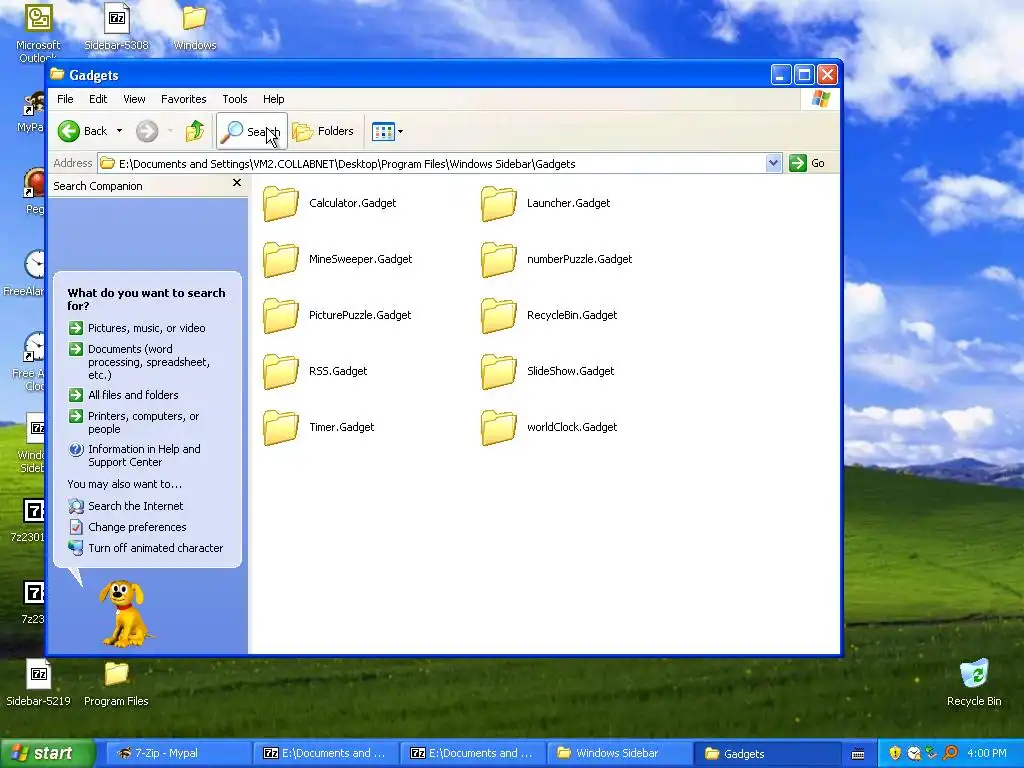Viewport: 1024px width, 768px height.
Task: Open the Views icon button
Action: point(383,131)
